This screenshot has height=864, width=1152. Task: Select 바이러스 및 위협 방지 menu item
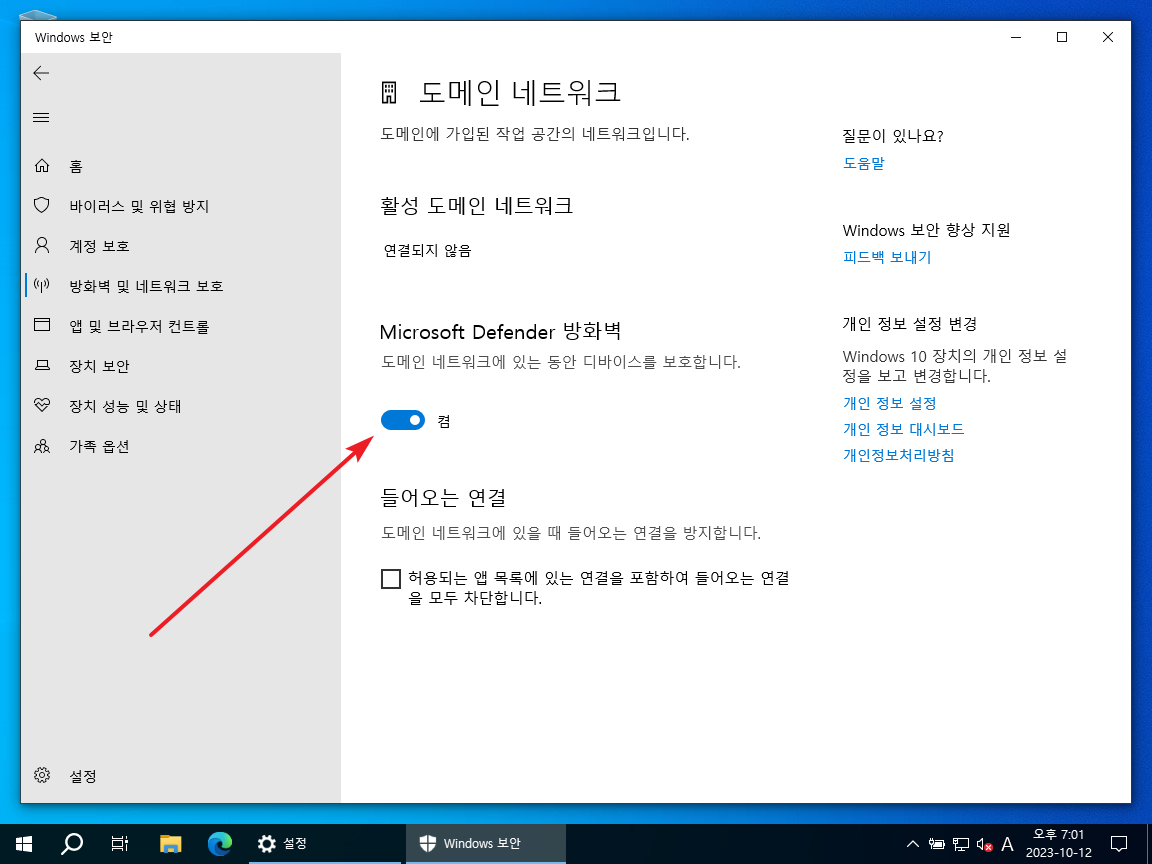coord(140,206)
